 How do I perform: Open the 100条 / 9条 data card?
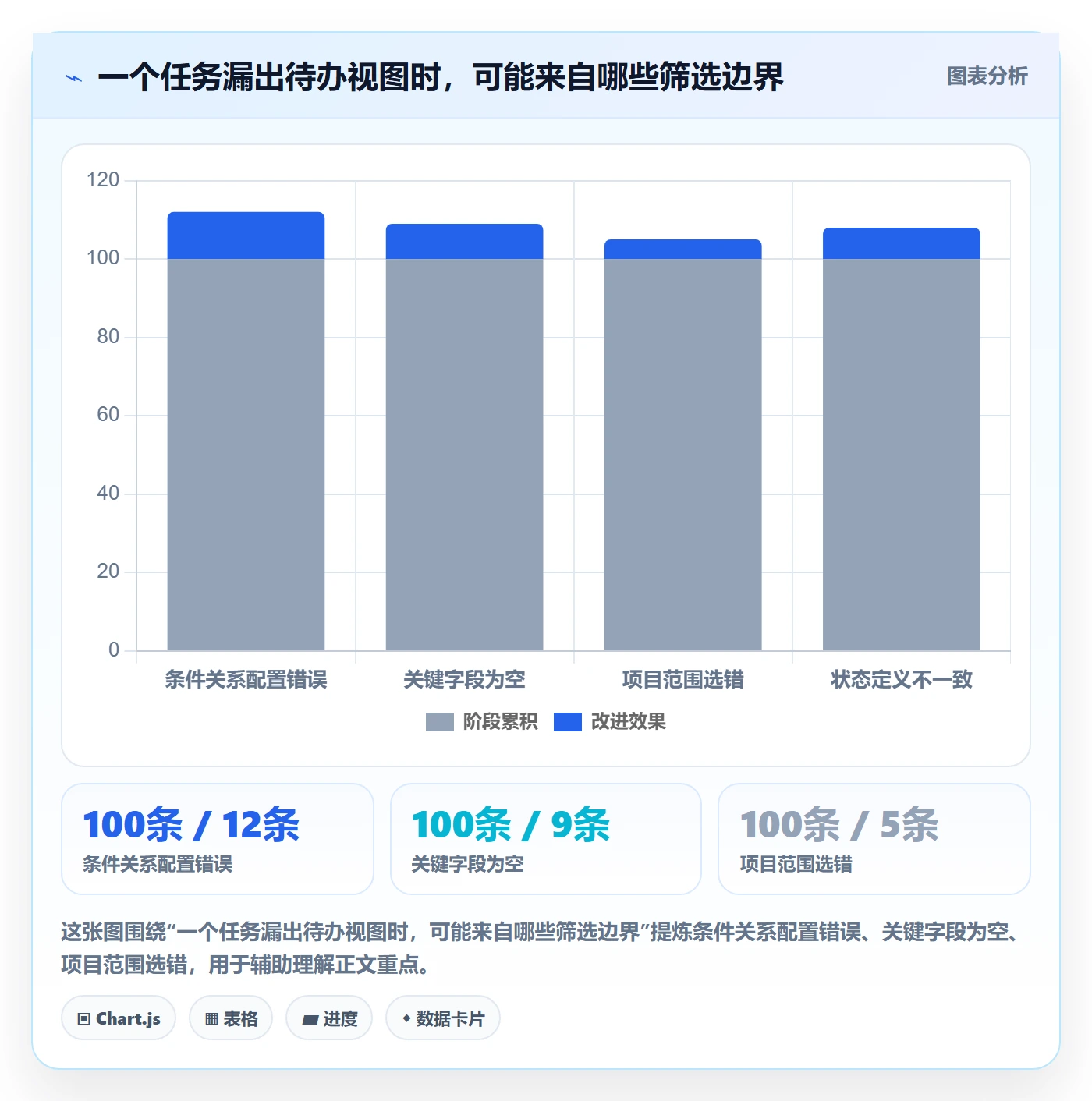click(x=546, y=839)
